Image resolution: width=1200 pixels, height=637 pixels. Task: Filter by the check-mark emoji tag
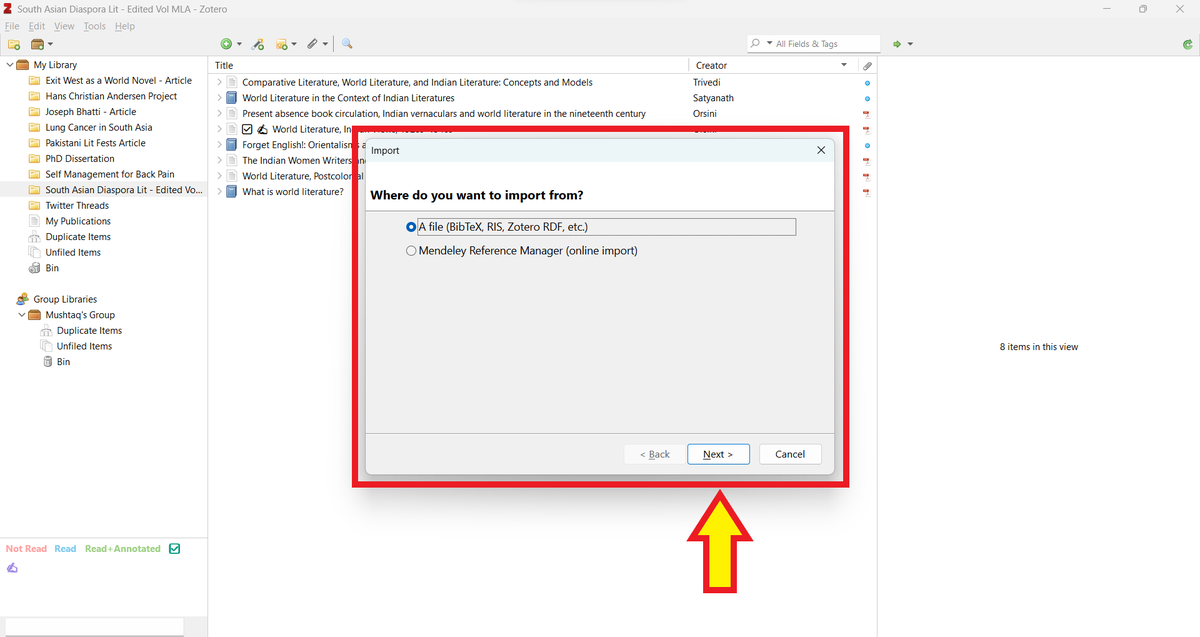pyautogui.click(x=175, y=548)
